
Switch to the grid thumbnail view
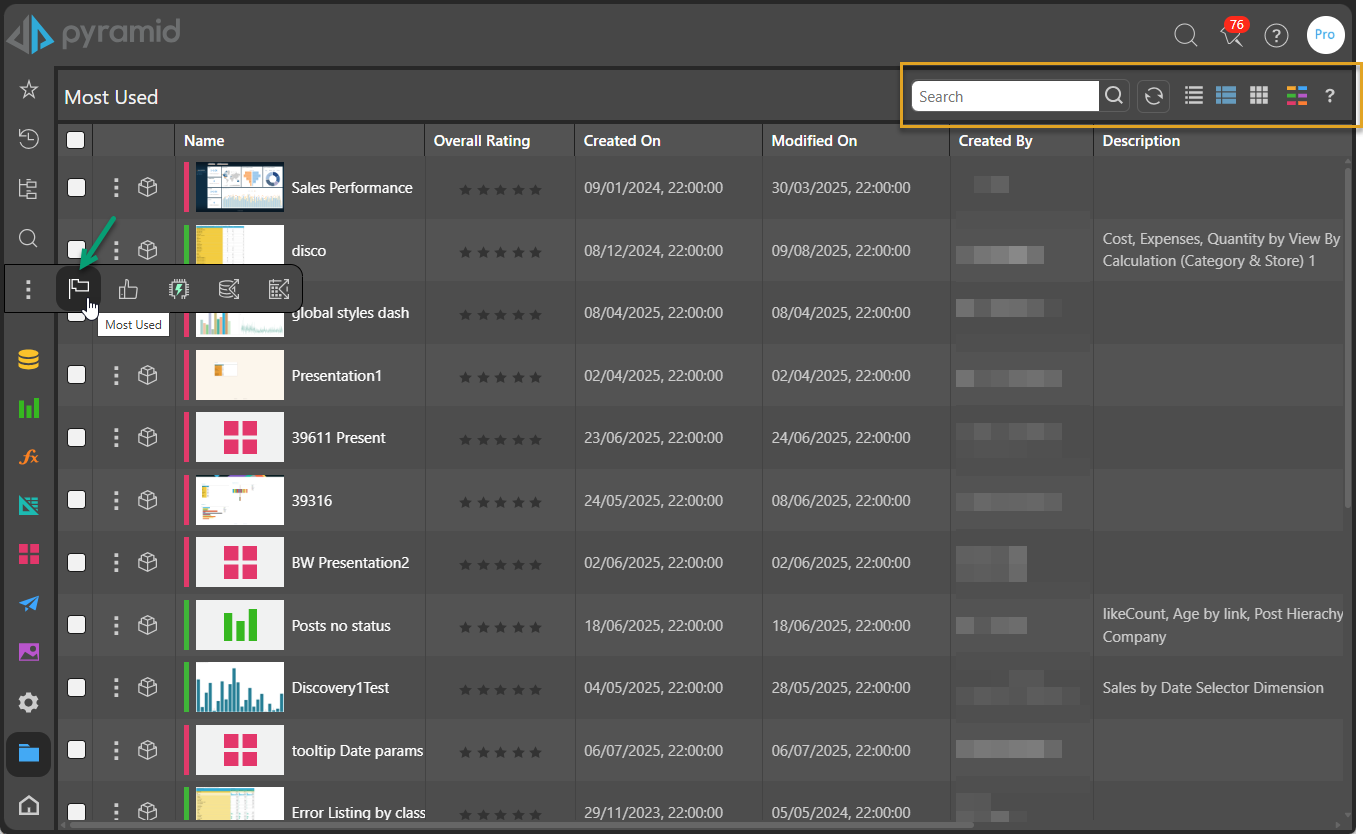coord(1259,96)
